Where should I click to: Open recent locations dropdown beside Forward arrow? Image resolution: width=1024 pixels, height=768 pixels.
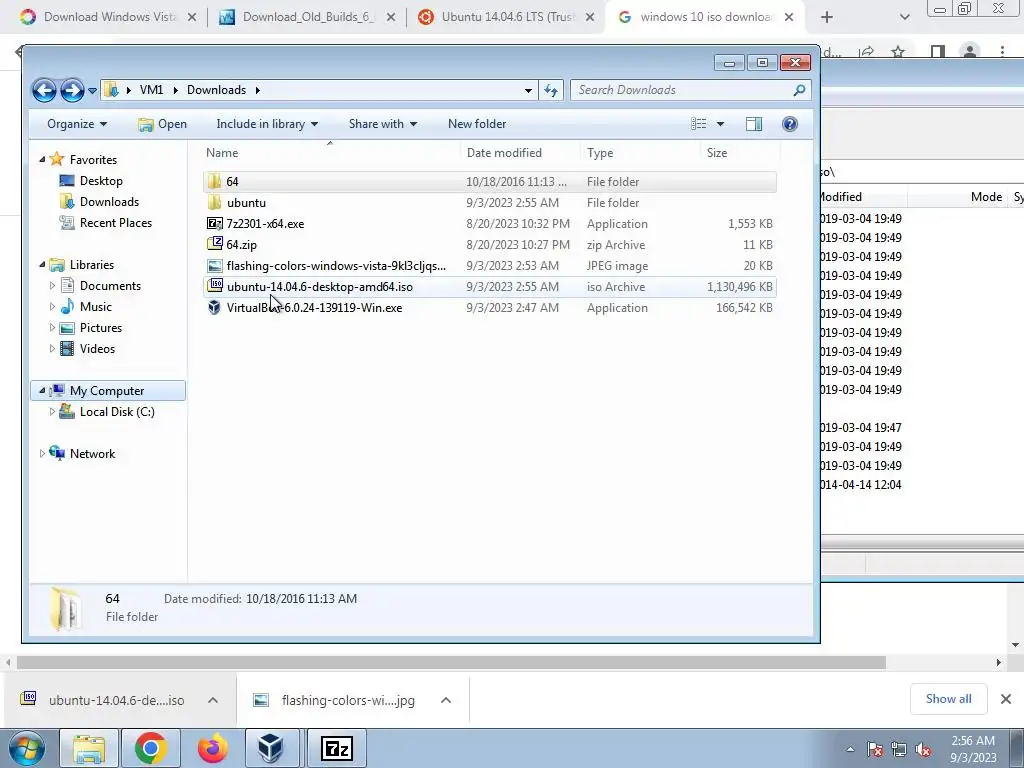pos(92,90)
